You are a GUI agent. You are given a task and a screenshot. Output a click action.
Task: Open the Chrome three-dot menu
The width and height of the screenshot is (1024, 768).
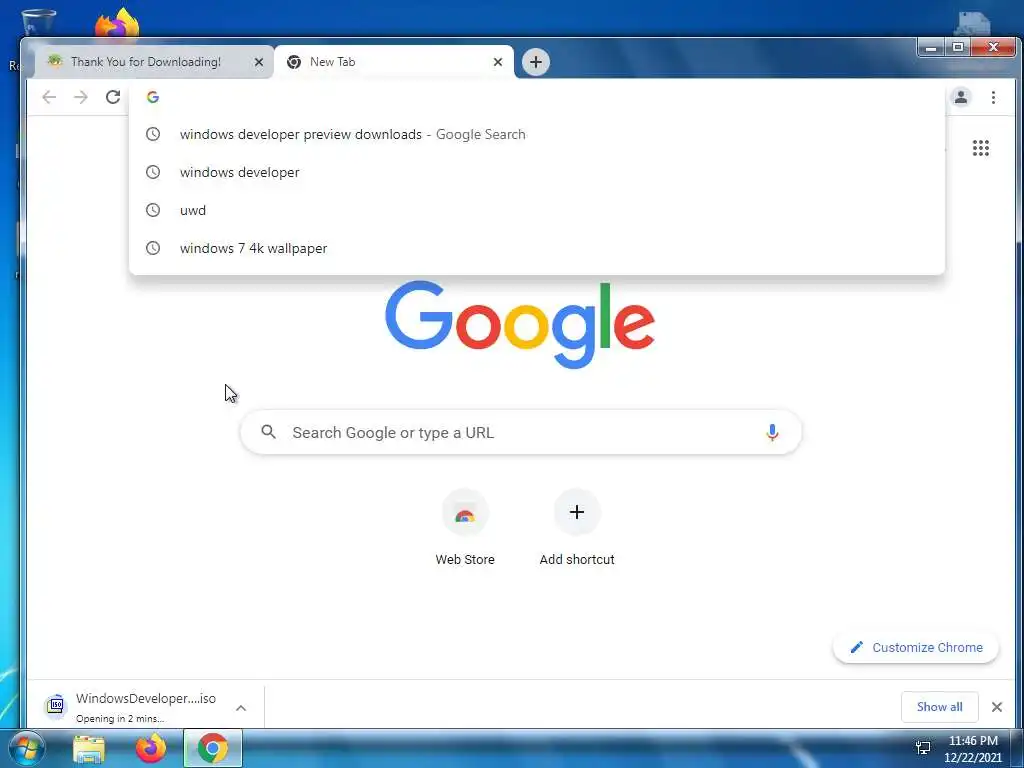tap(993, 97)
